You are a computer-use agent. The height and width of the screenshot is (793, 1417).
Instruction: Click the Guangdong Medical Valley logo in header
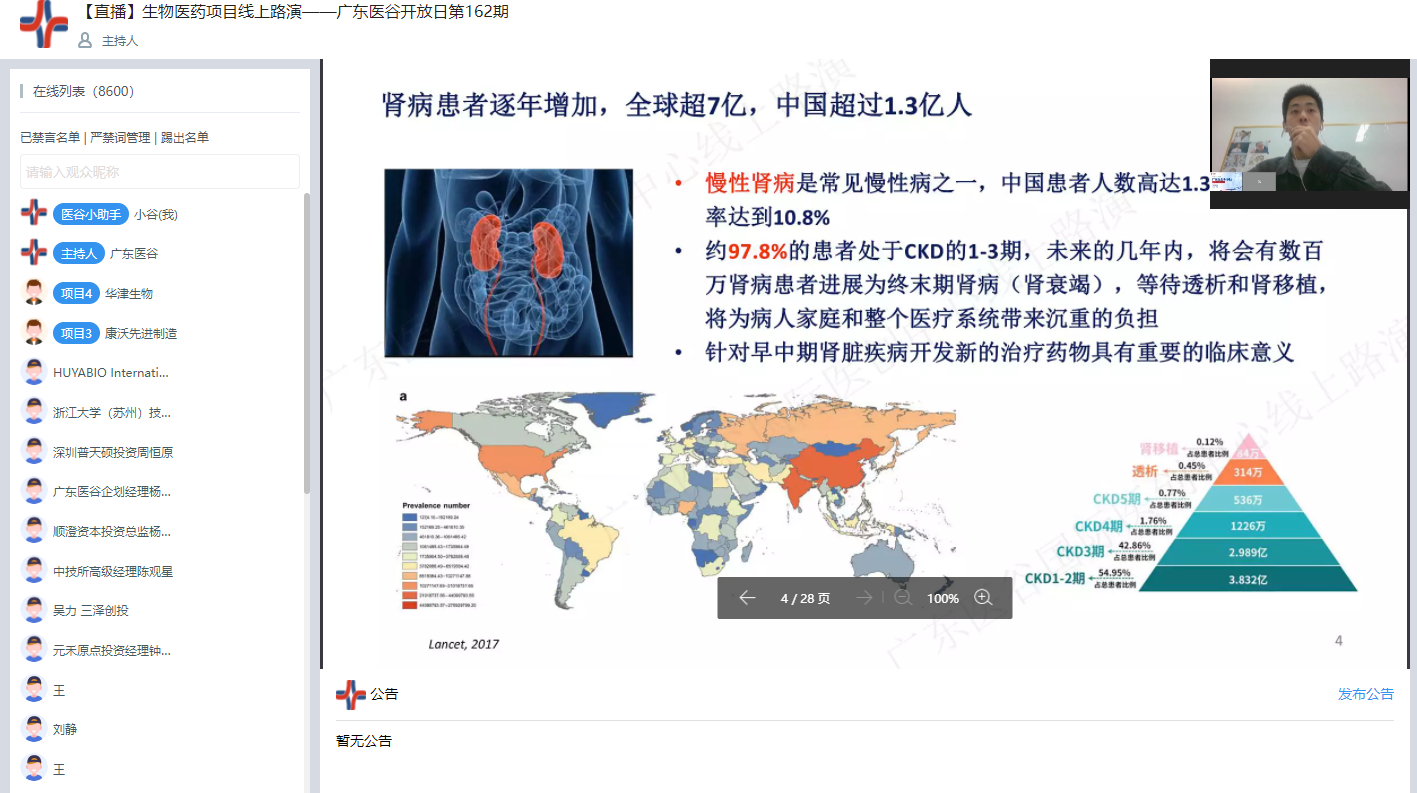pyautogui.click(x=43, y=25)
